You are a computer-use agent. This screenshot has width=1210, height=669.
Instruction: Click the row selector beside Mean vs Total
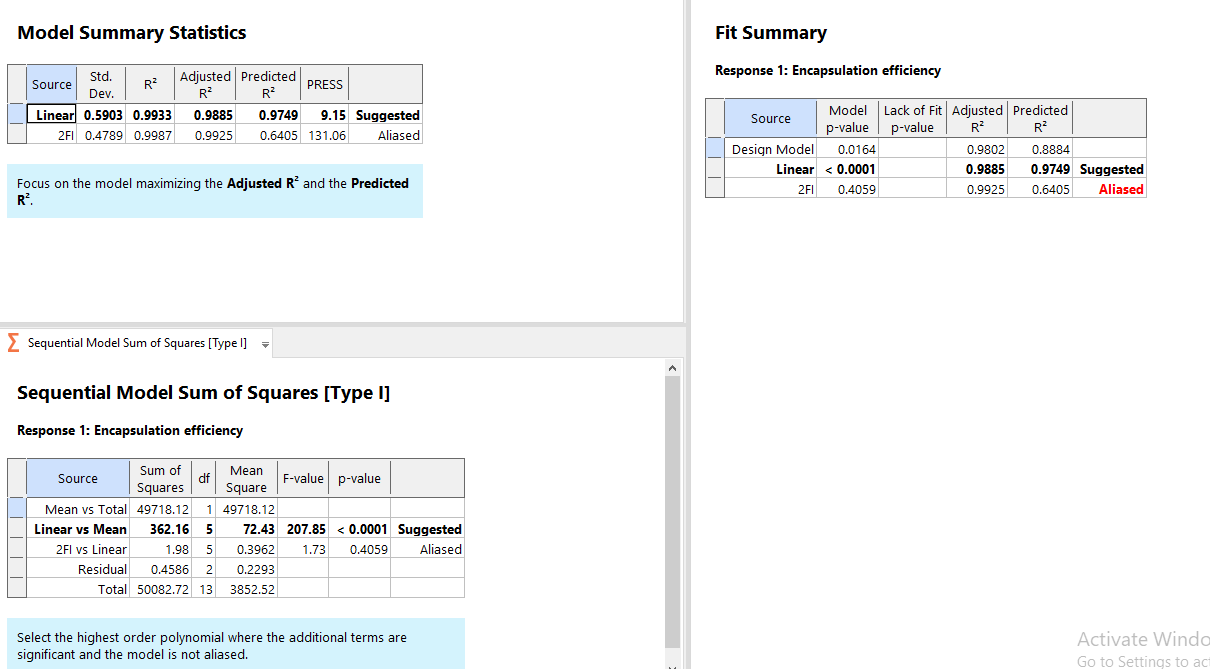16,509
